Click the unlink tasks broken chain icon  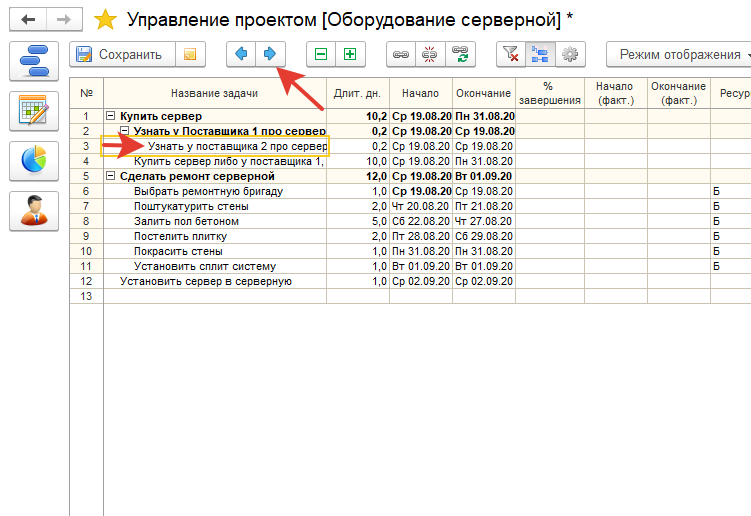click(430, 54)
